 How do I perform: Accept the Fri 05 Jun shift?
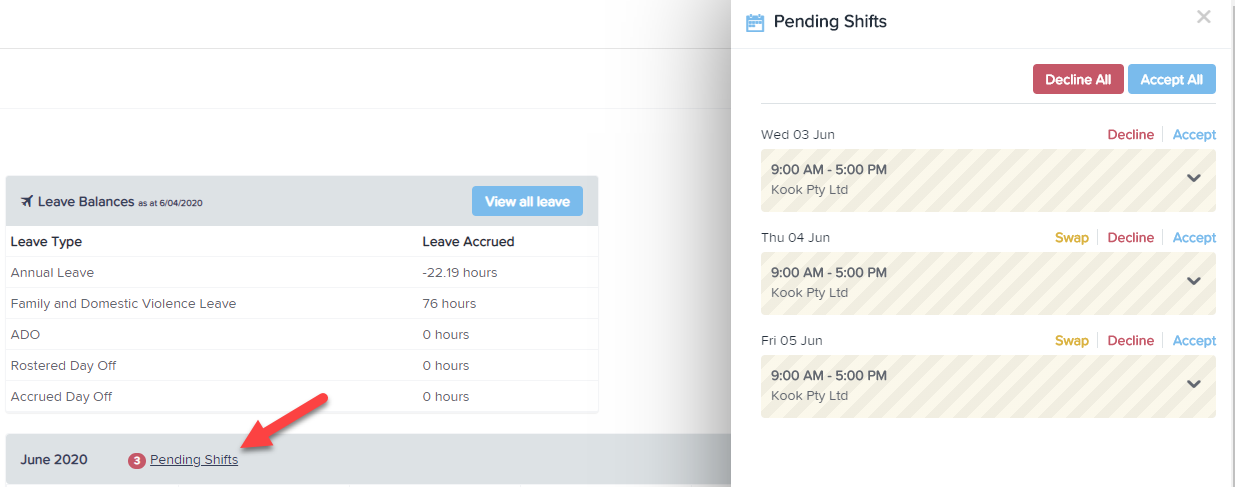[1194, 341]
